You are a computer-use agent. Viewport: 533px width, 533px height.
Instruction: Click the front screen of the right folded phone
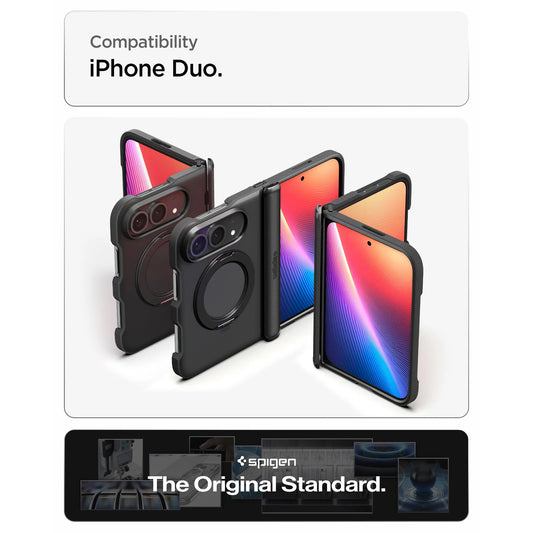pyautogui.click(x=368, y=309)
